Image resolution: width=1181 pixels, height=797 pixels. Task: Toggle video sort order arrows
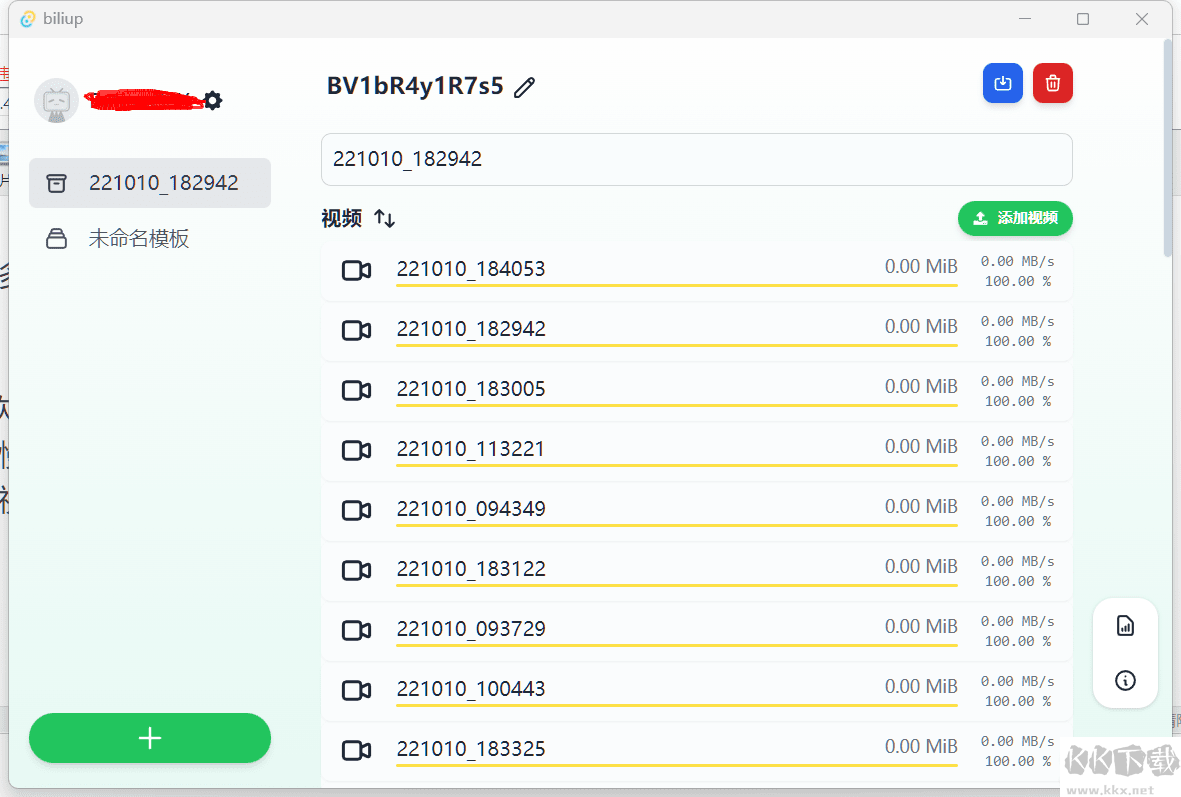click(384, 218)
